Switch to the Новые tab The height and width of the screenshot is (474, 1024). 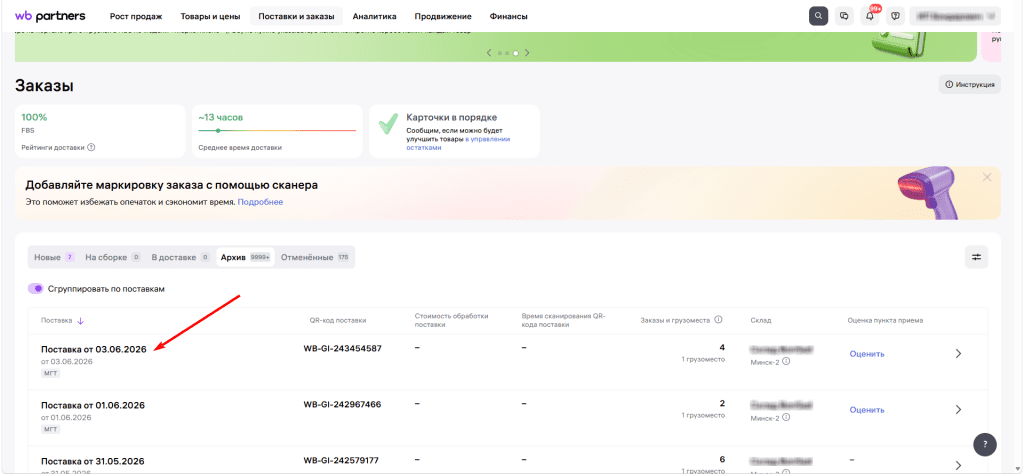[54, 257]
